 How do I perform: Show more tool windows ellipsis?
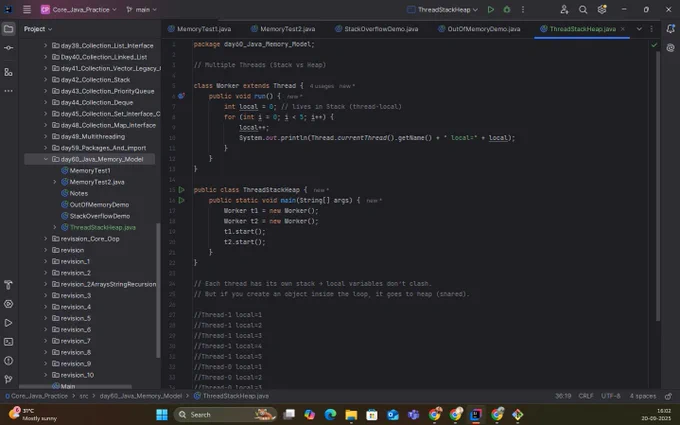coord(8,91)
